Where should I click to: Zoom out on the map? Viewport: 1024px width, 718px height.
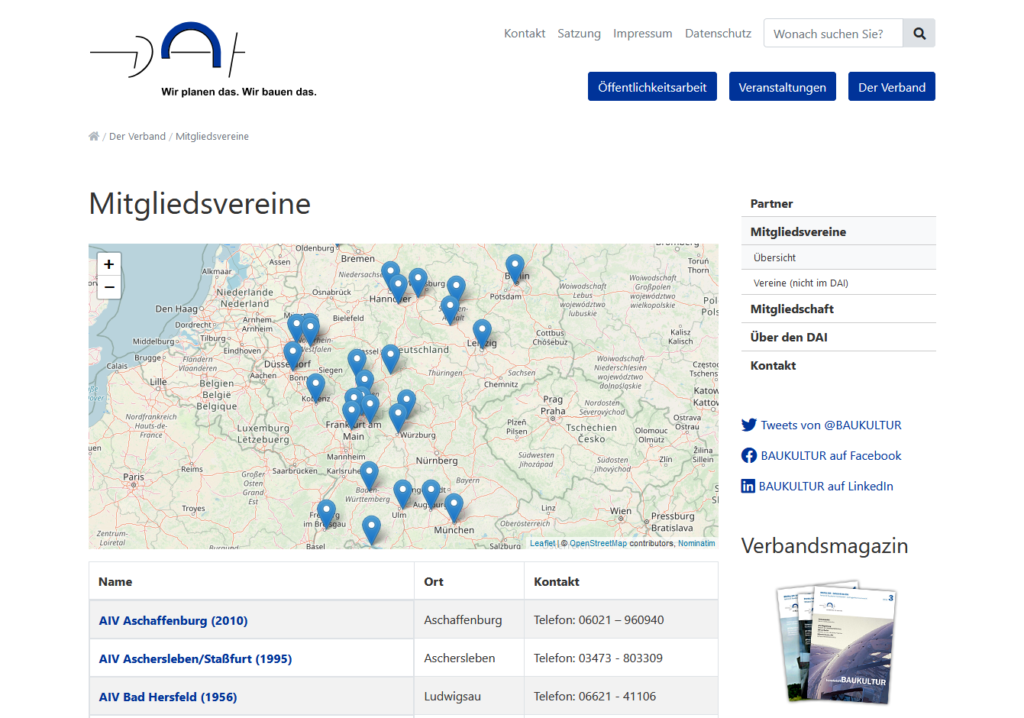pyautogui.click(x=109, y=287)
